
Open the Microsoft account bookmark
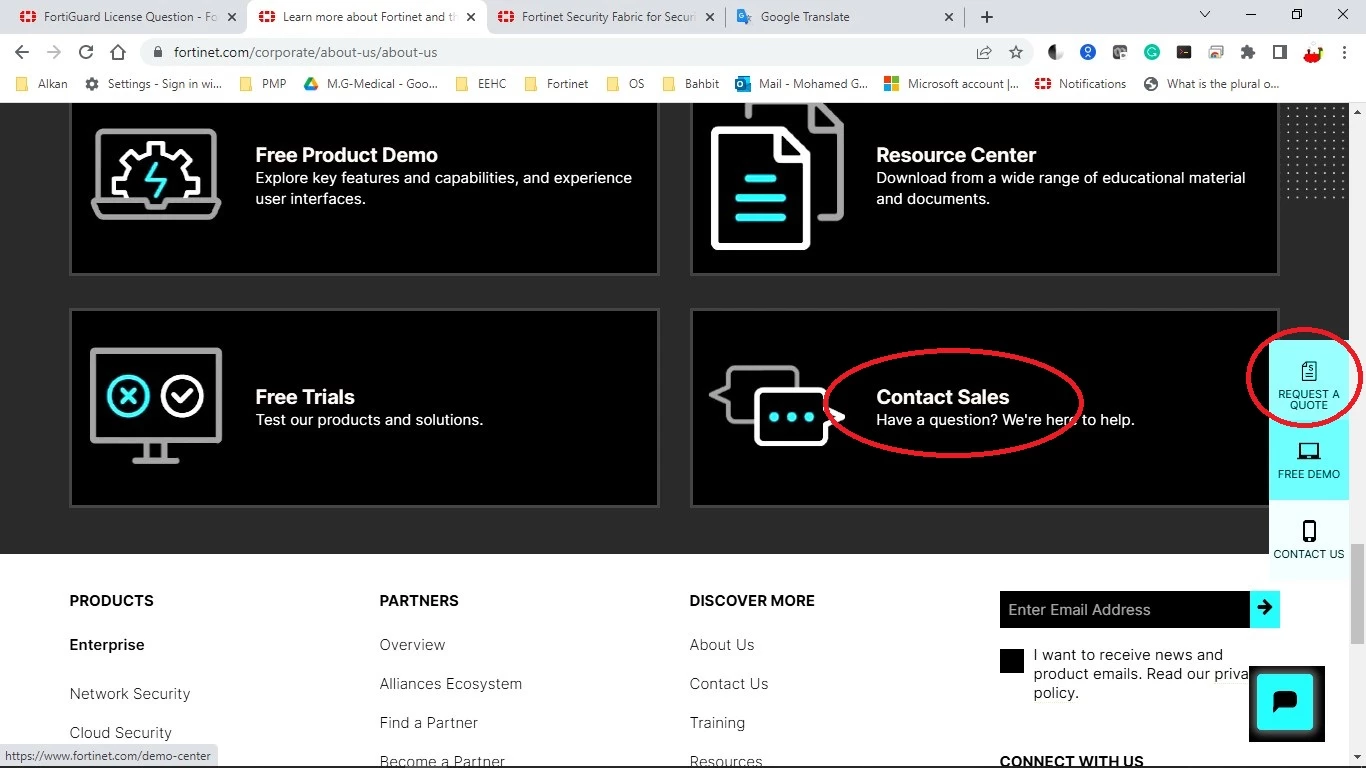952,84
